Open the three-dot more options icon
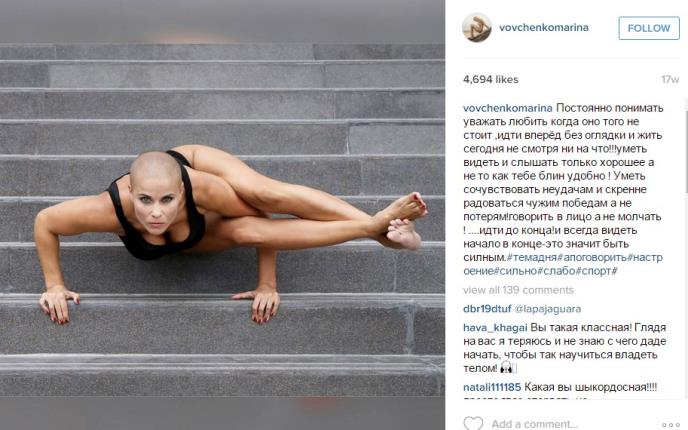The width and height of the screenshot is (688, 430). (670, 425)
